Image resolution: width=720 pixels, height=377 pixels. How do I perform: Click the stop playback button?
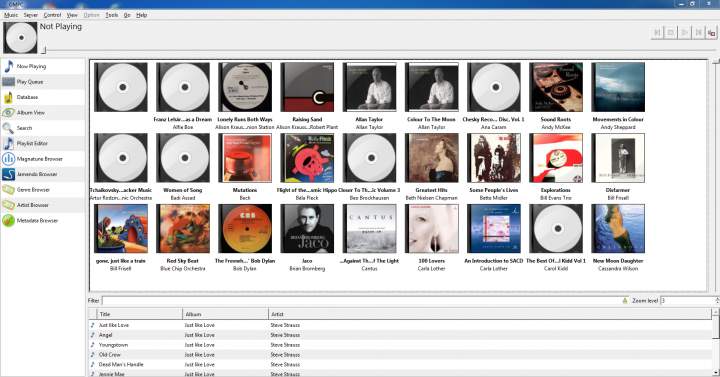[x=671, y=33]
